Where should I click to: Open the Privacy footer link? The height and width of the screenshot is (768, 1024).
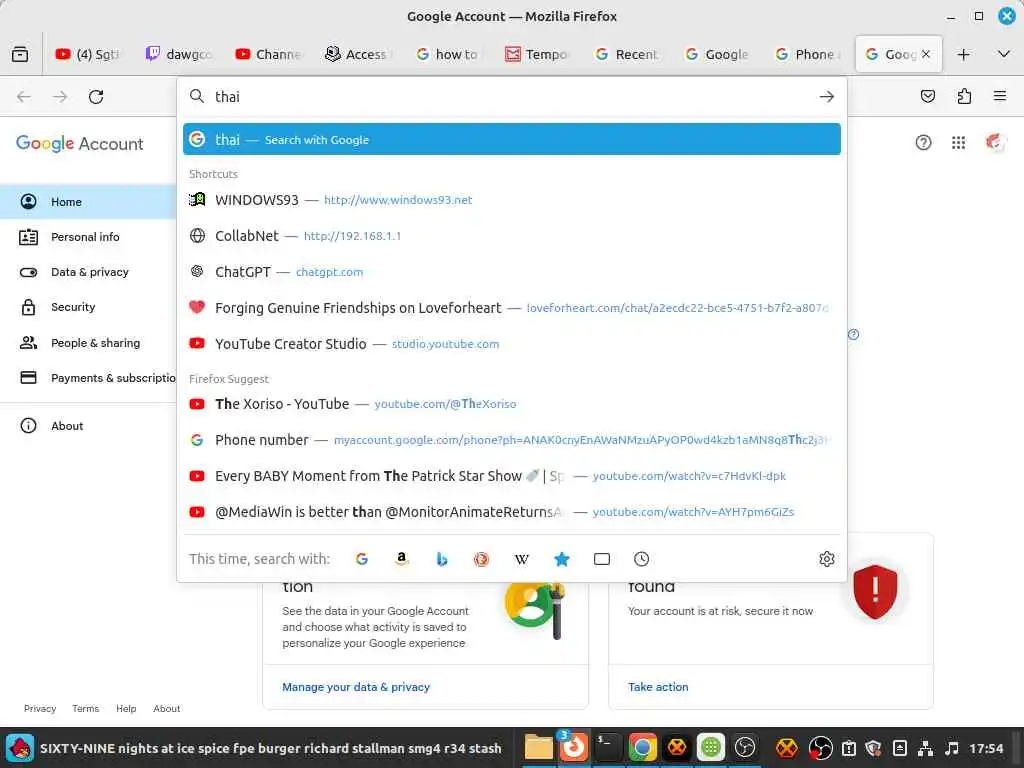(x=40, y=709)
